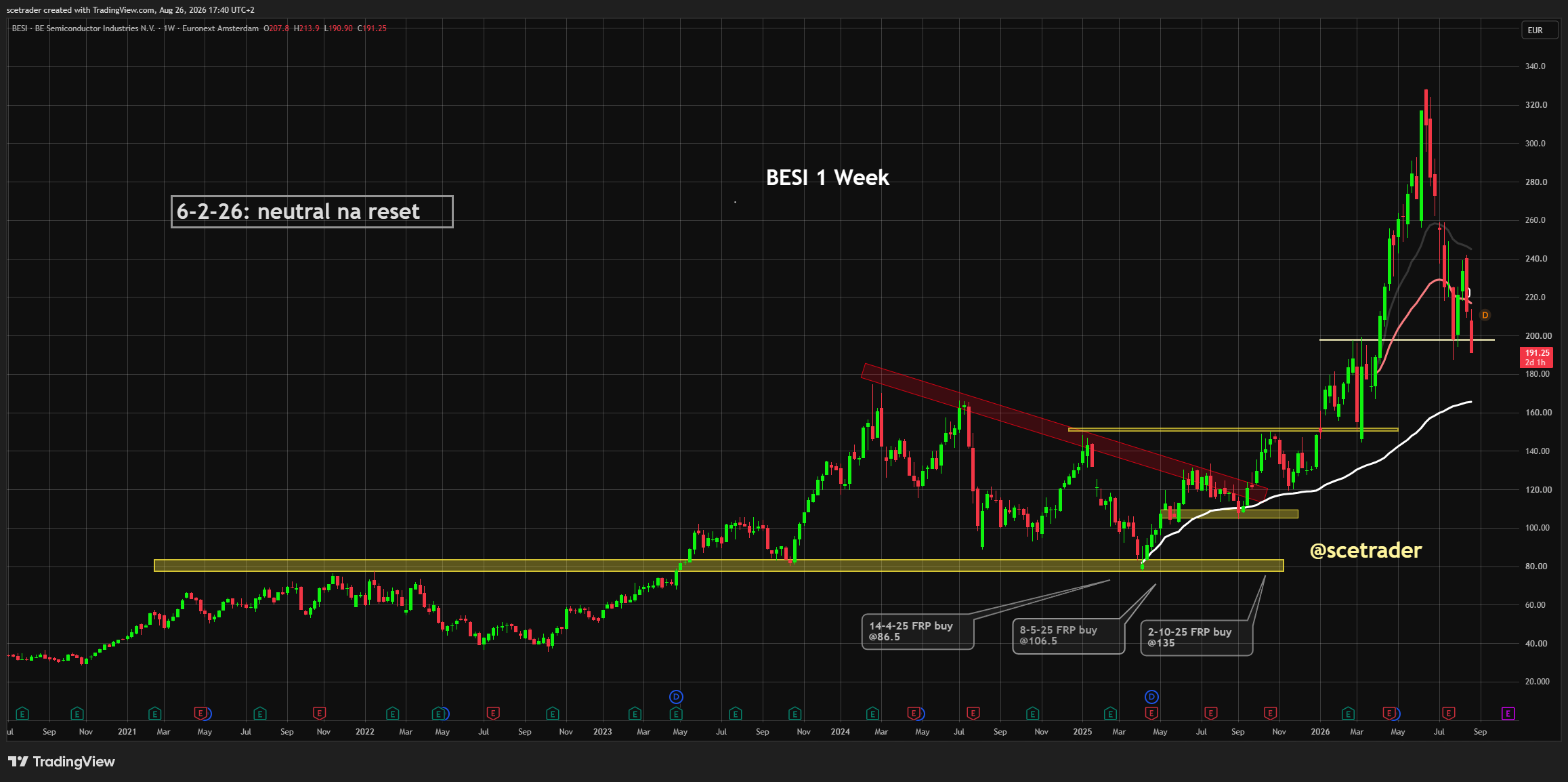Click the red 191.25 current price tag
Viewport: 1568px width, 782px height.
tap(1537, 357)
